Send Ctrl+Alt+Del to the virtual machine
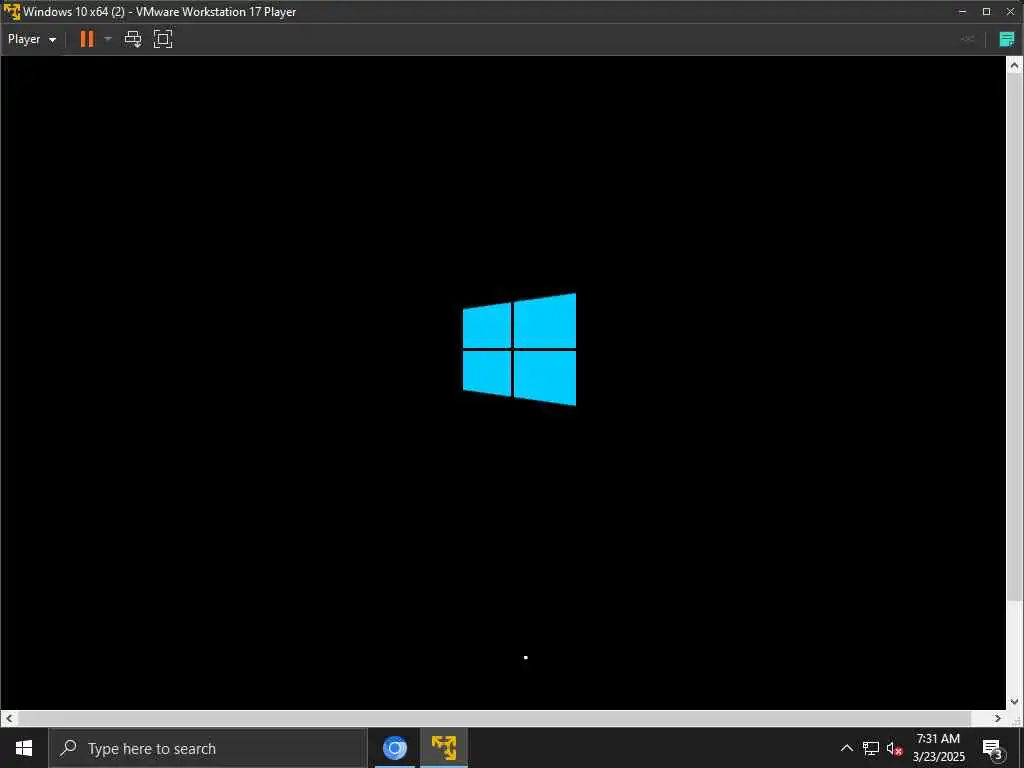 pos(133,39)
